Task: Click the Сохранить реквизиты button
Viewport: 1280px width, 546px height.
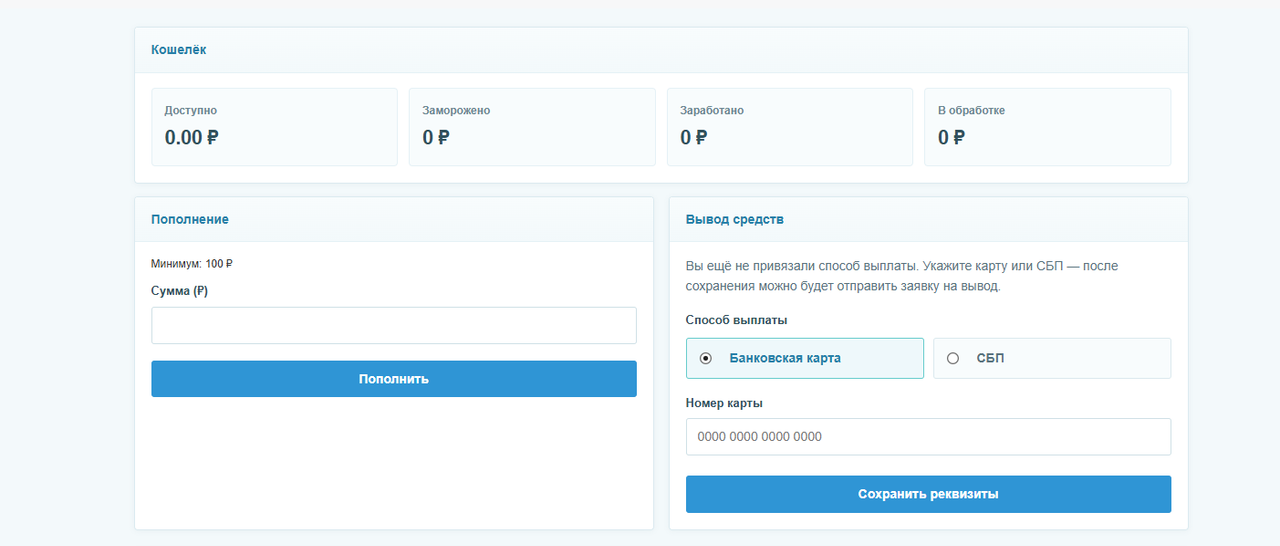Action: click(928, 494)
